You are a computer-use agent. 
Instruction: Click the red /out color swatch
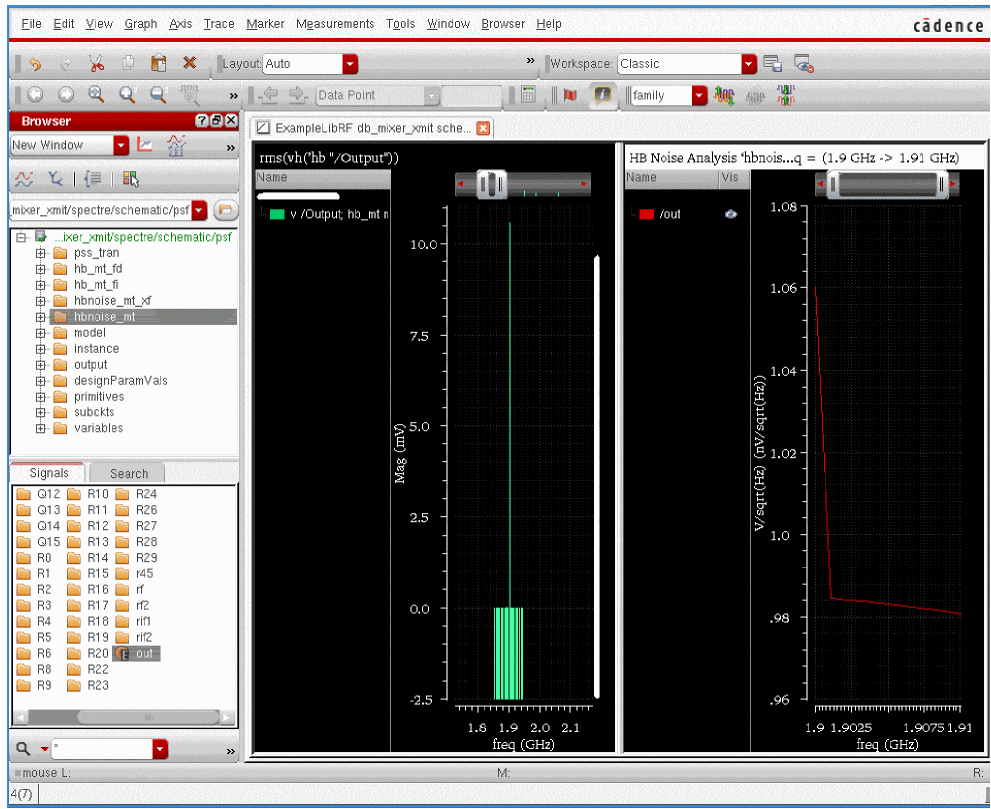[646, 214]
